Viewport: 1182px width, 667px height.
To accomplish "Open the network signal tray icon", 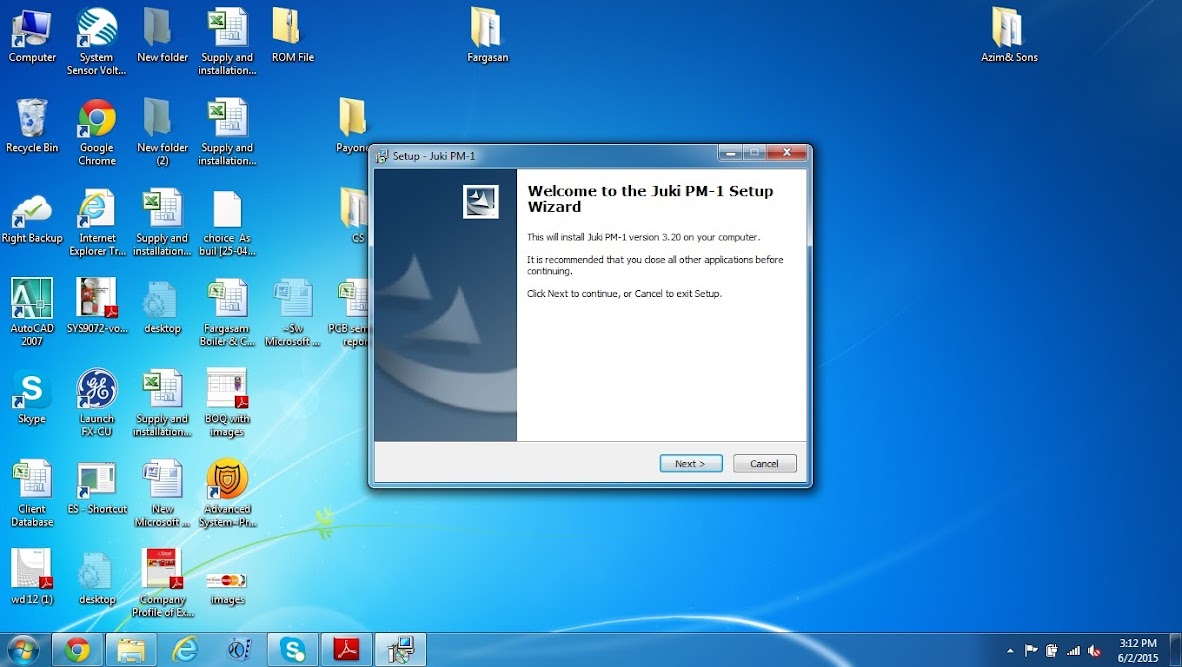I will (1073, 650).
